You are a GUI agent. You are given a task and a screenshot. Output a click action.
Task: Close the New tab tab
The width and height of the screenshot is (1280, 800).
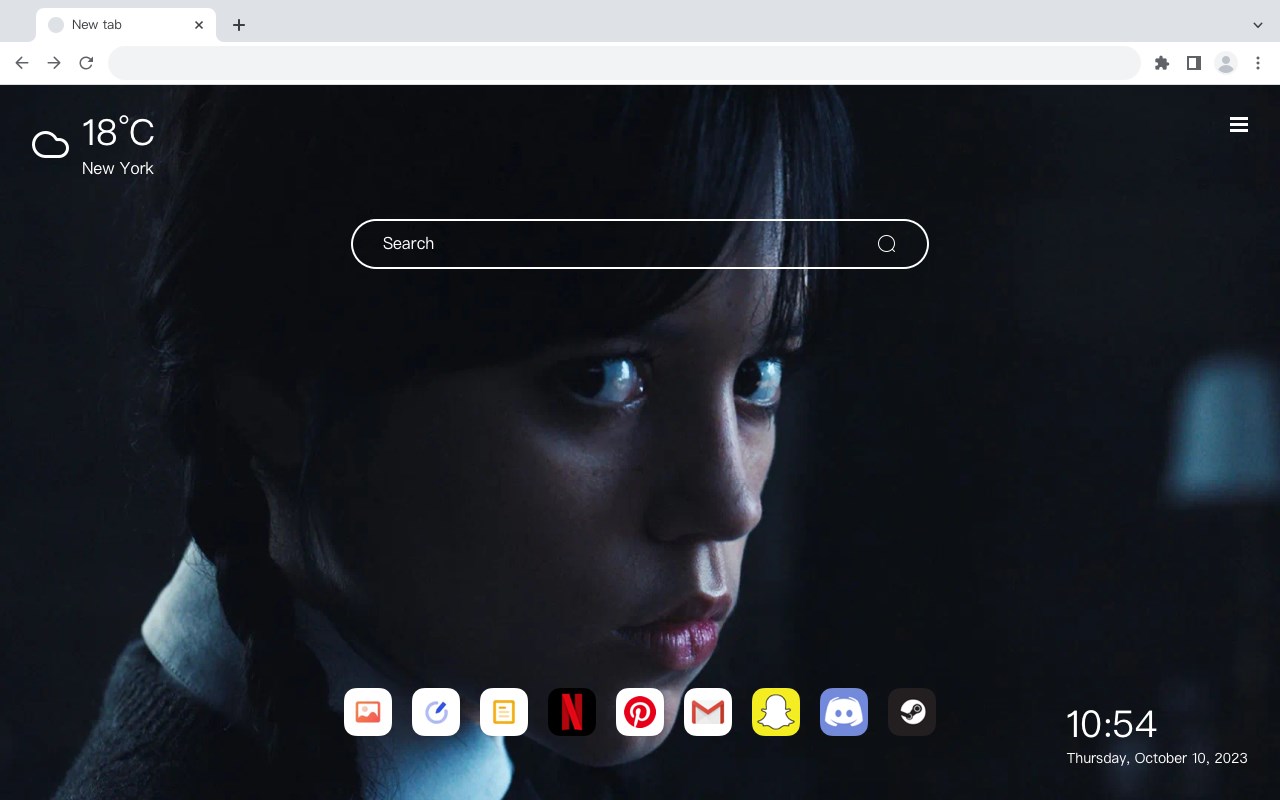[199, 25]
